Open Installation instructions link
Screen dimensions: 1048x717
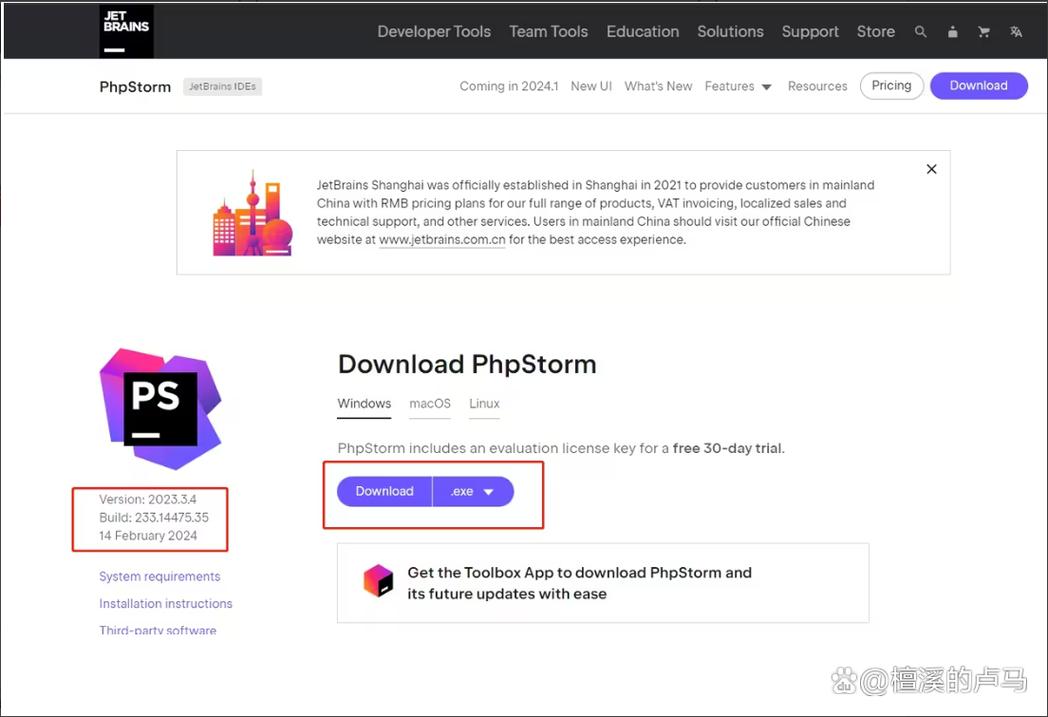tap(166, 603)
